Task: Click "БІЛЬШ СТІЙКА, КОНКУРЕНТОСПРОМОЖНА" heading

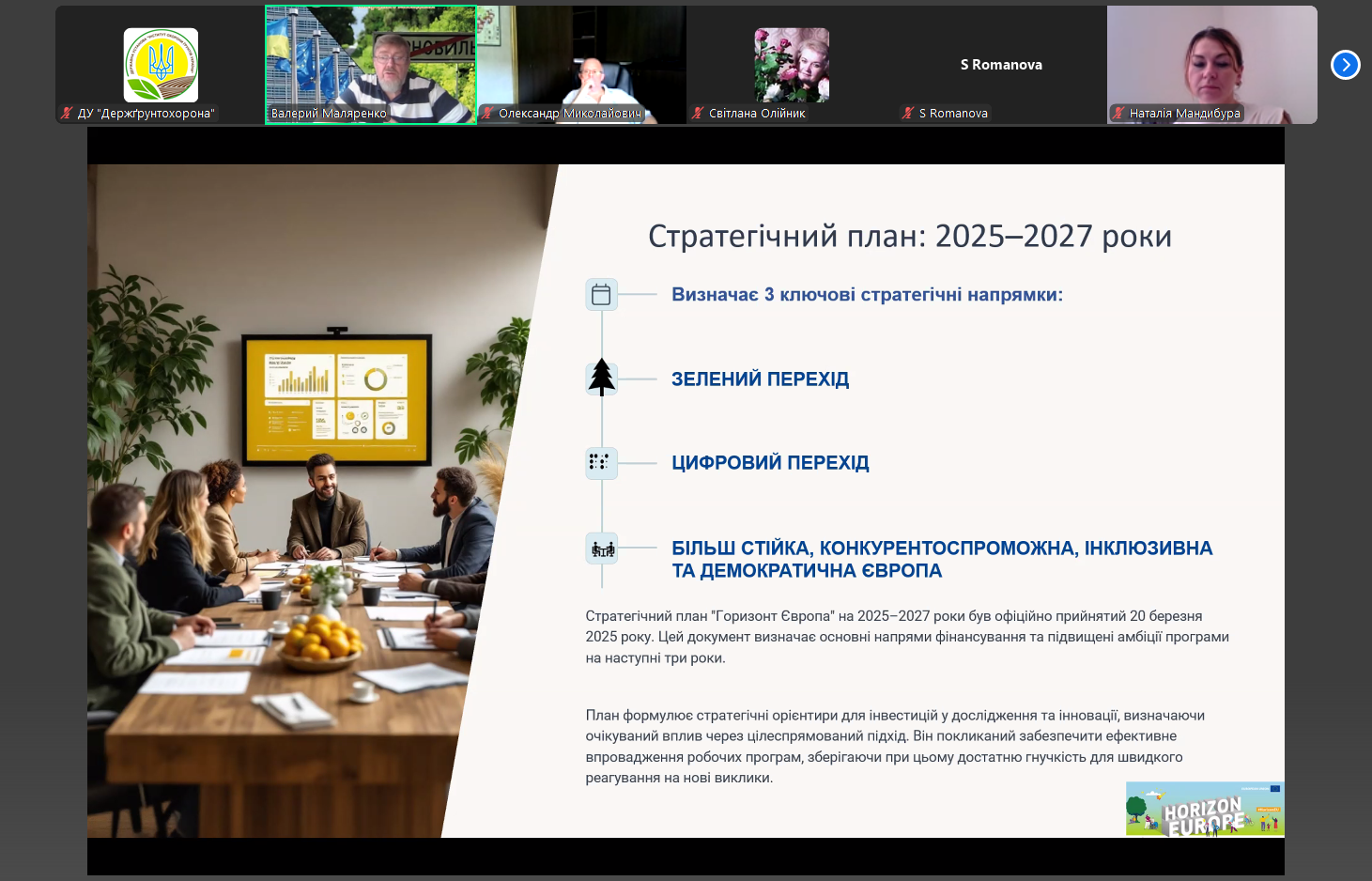Action: click(942, 559)
